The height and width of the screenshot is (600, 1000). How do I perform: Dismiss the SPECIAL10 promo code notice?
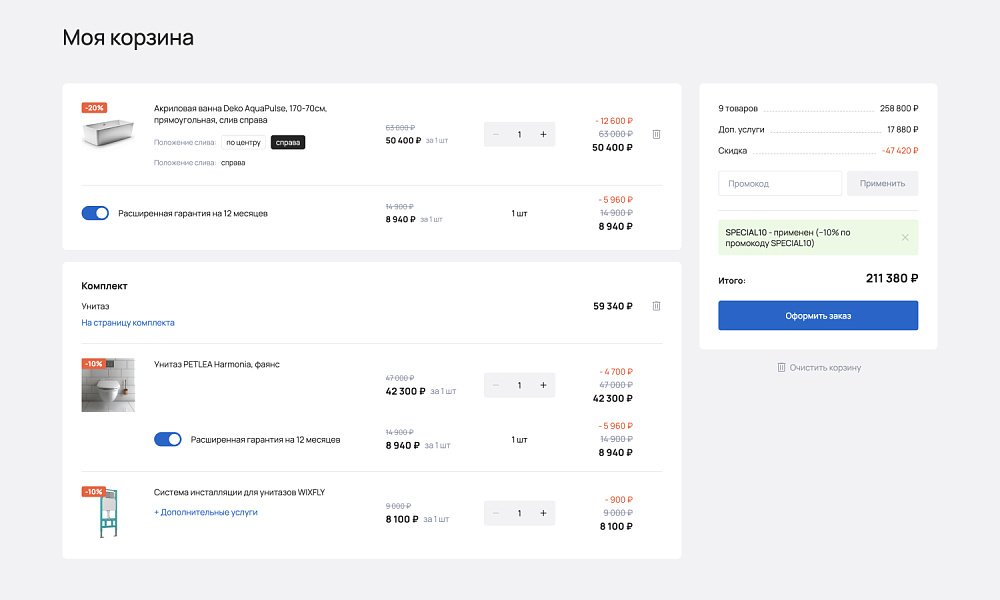pyautogui.click(x=905, y=238)
